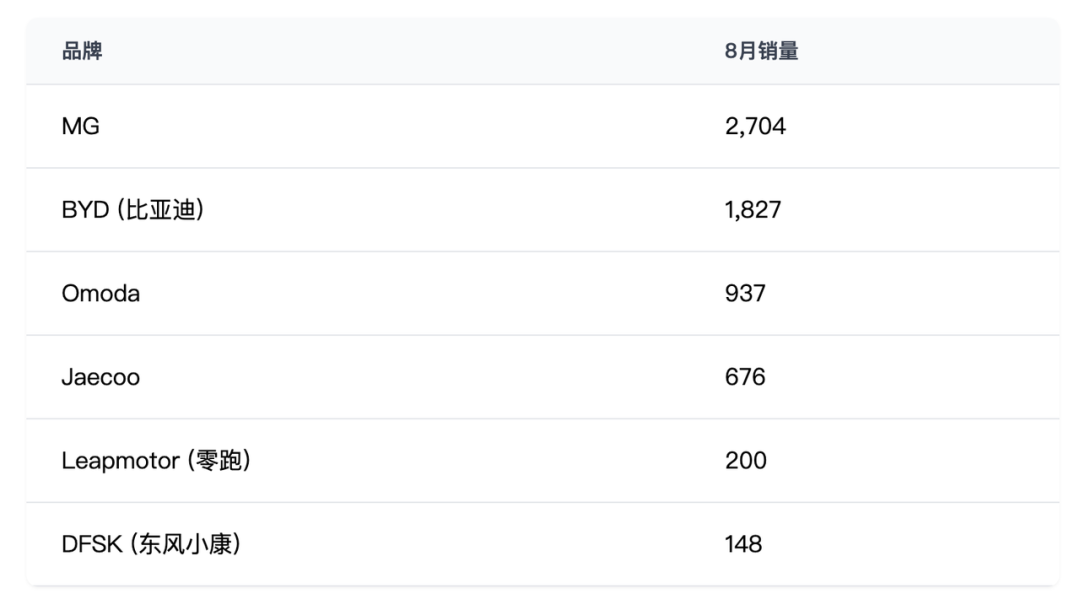Click Leapmotor's sales figure 200

(x=746, y=461)
